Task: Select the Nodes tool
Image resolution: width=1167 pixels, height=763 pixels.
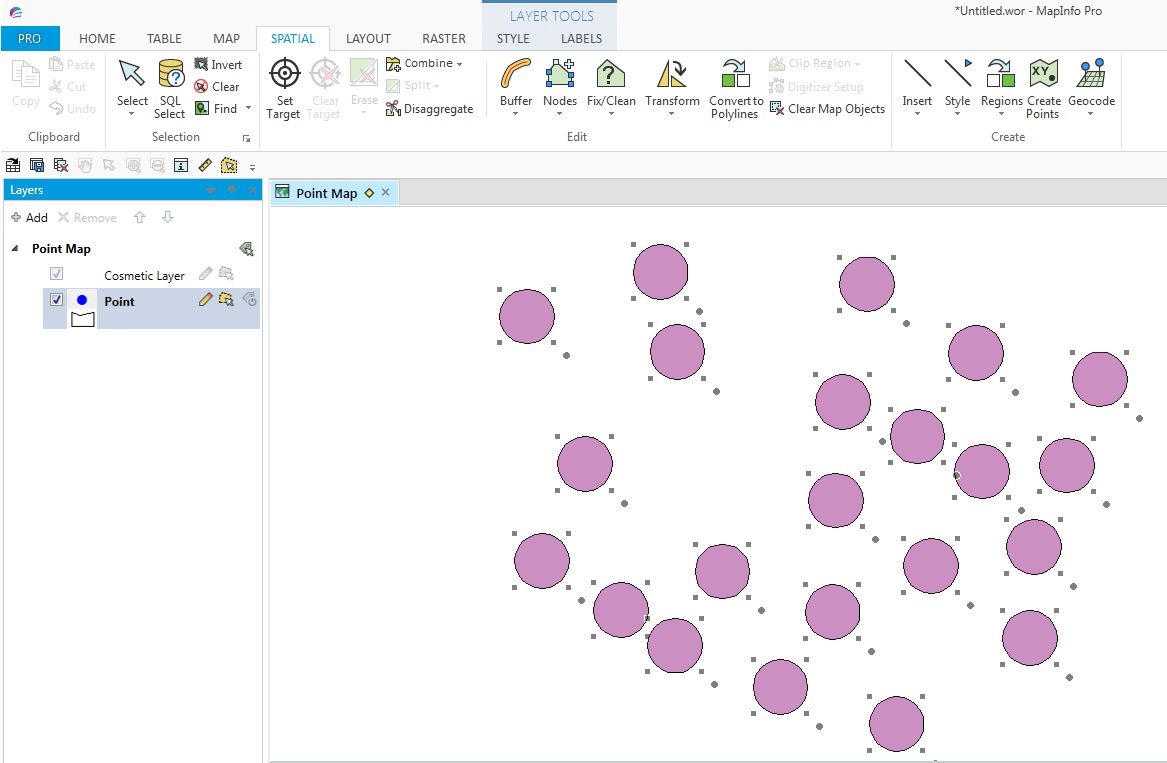Action: pyautogui.click(x=560, y=75)
